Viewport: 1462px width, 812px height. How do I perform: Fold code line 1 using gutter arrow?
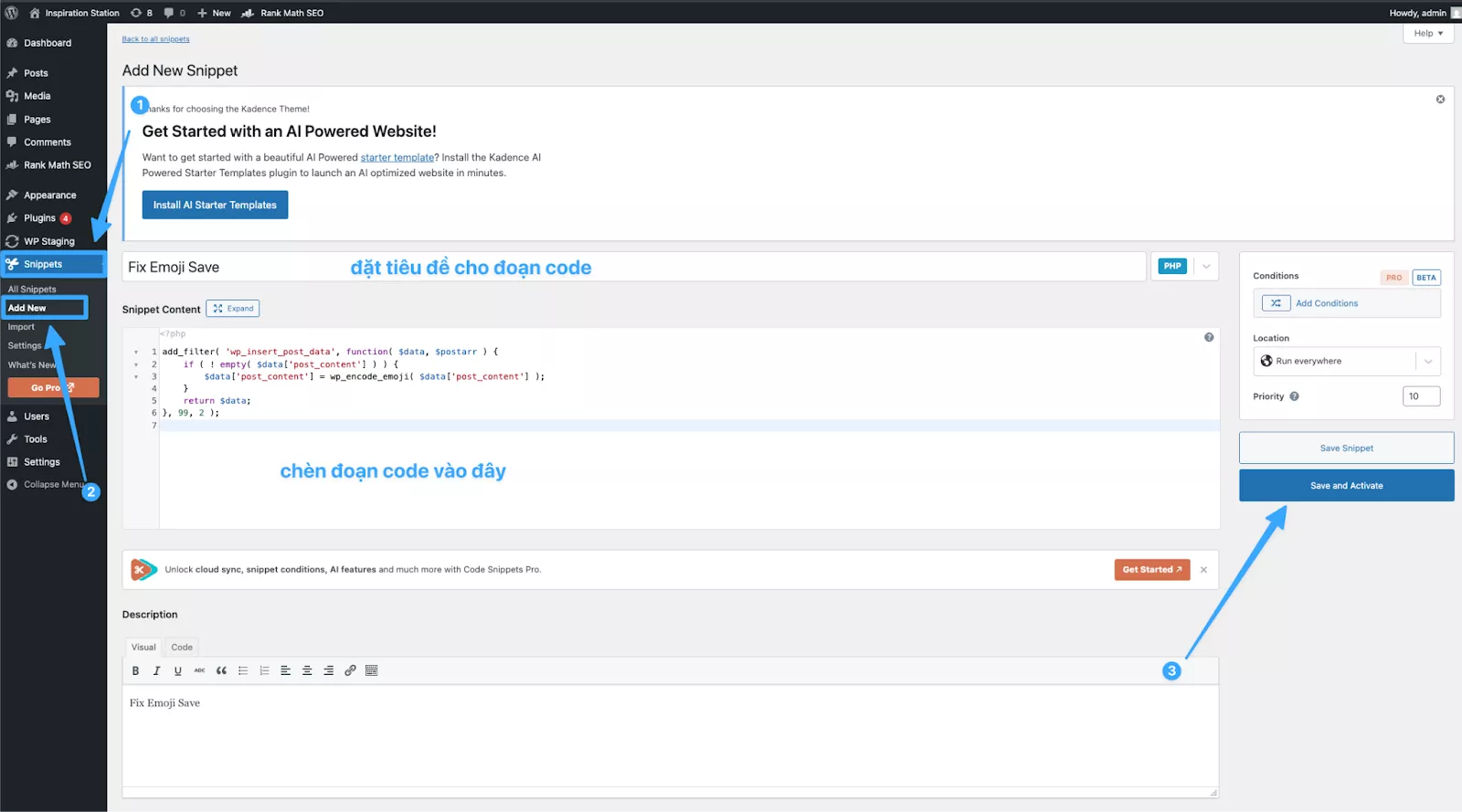click(x=136, y=352)
